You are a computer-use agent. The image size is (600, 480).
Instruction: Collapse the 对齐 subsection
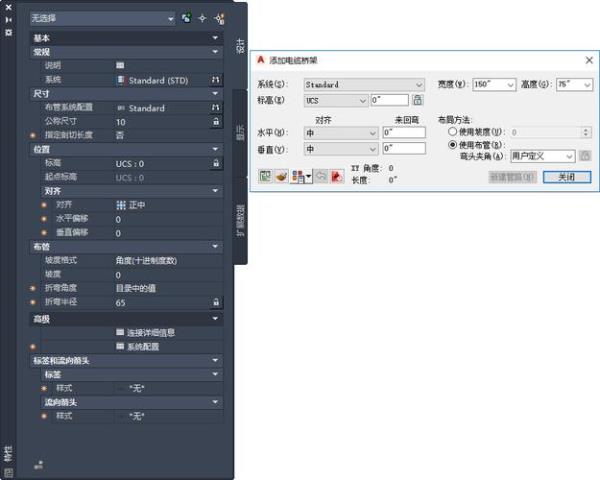(x=215, y=191)
